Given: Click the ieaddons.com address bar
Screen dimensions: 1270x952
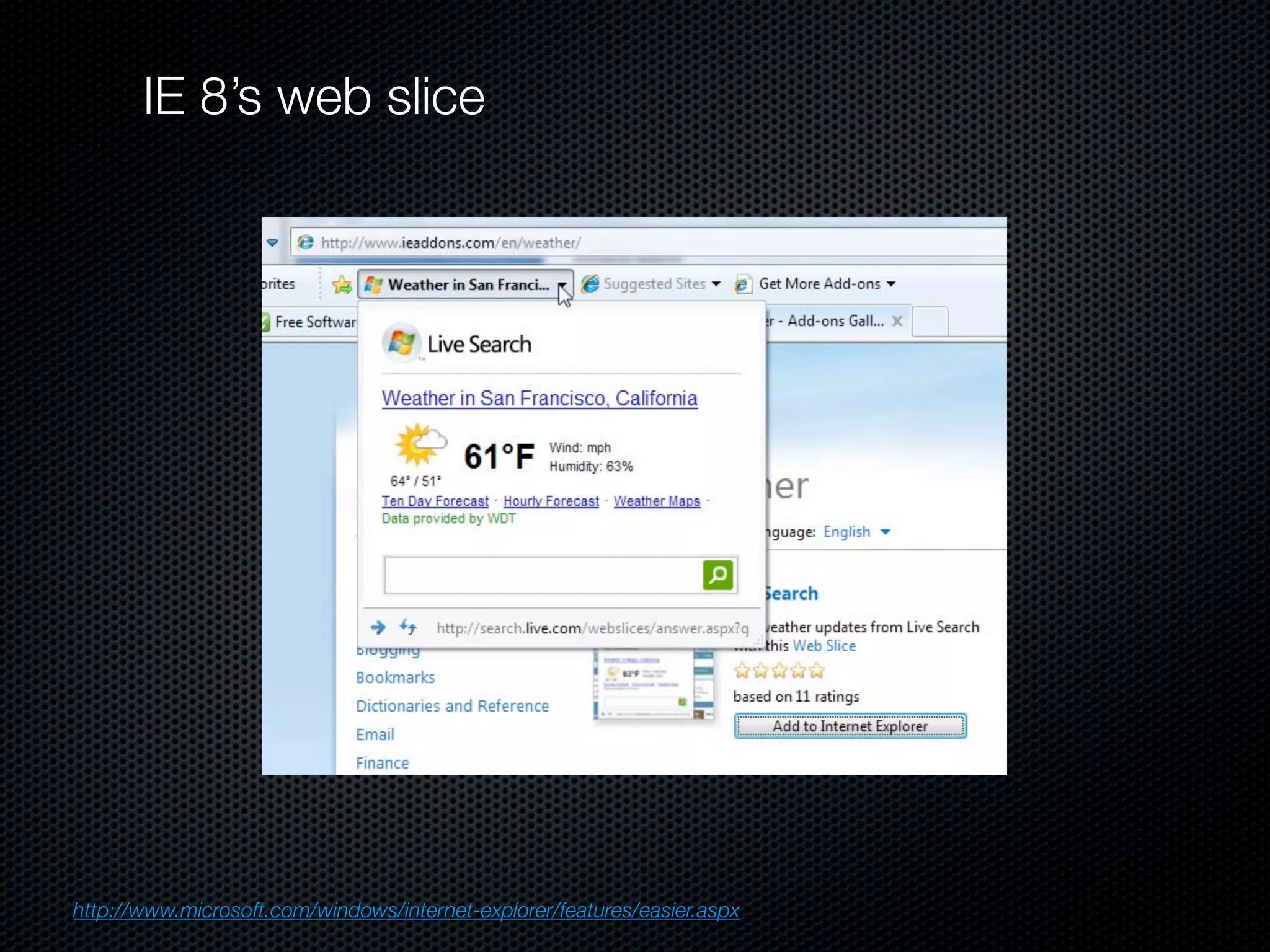Looking at the screenshot, I should pos(649,242).
